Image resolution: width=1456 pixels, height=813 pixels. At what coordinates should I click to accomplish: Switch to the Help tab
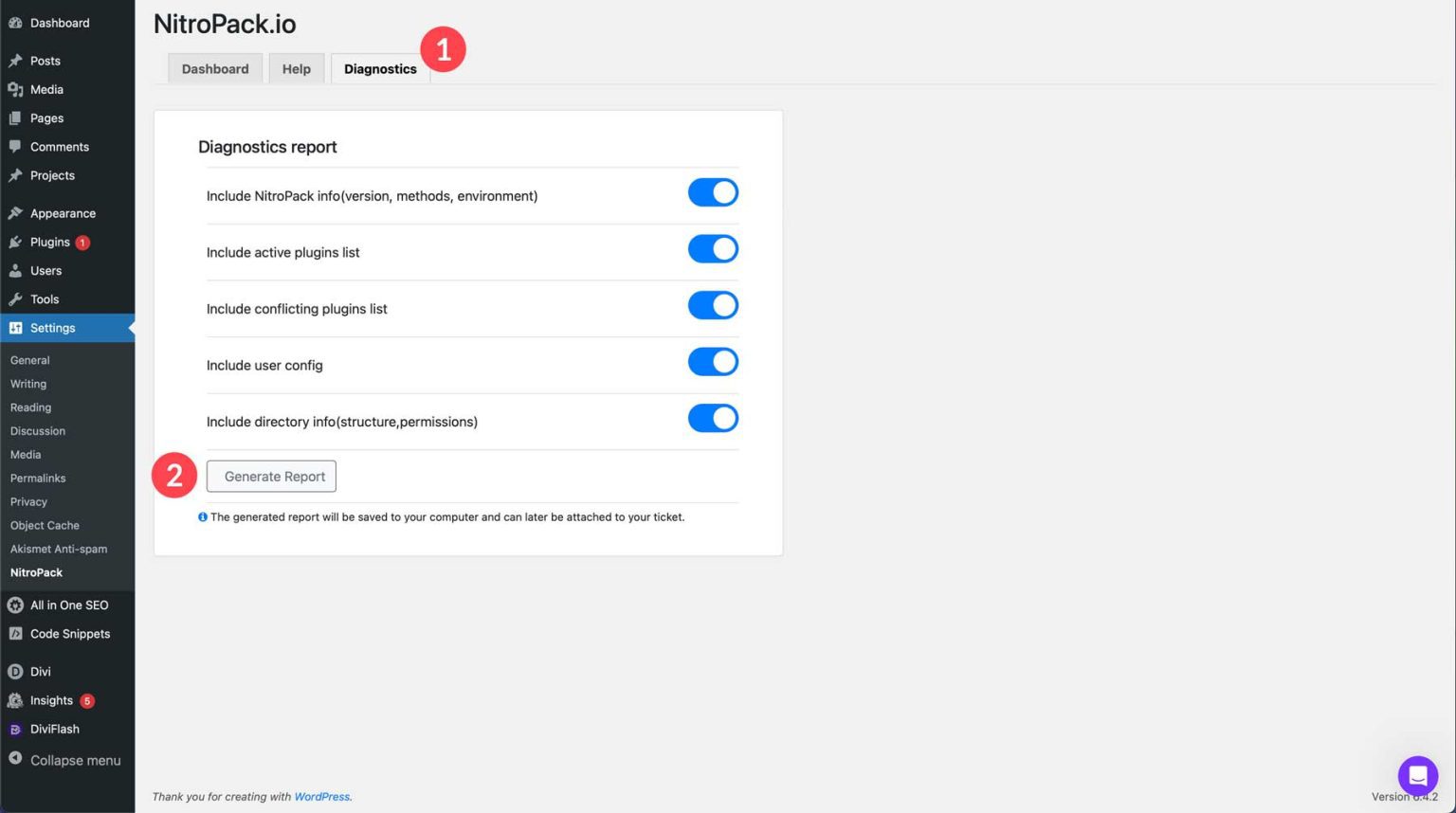296,68
